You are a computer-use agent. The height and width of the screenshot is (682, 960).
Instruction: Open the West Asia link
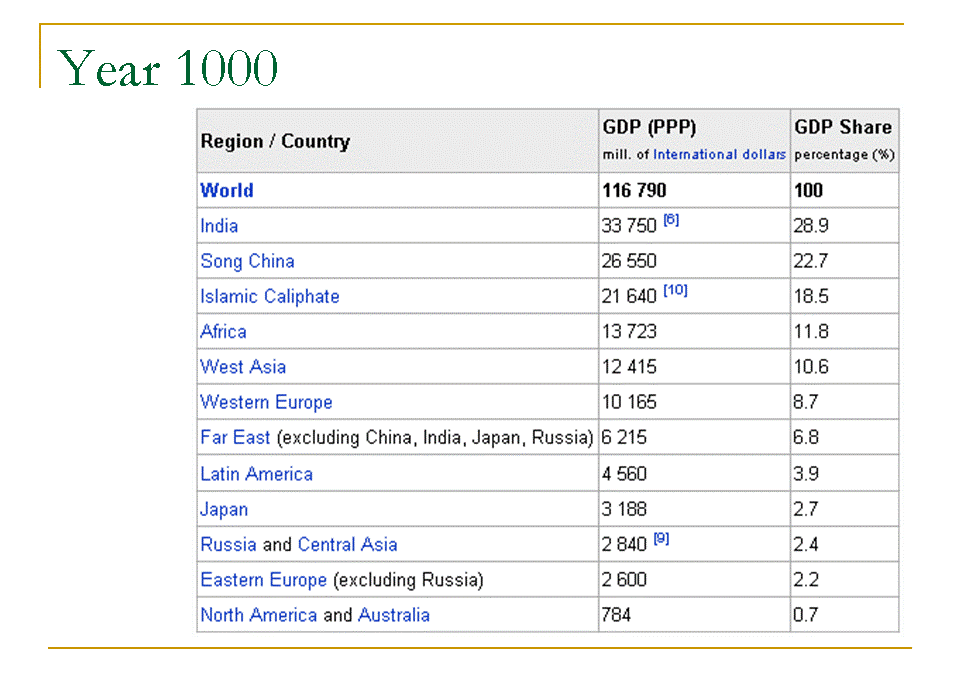pyautogui.click(x=243, y=367)
